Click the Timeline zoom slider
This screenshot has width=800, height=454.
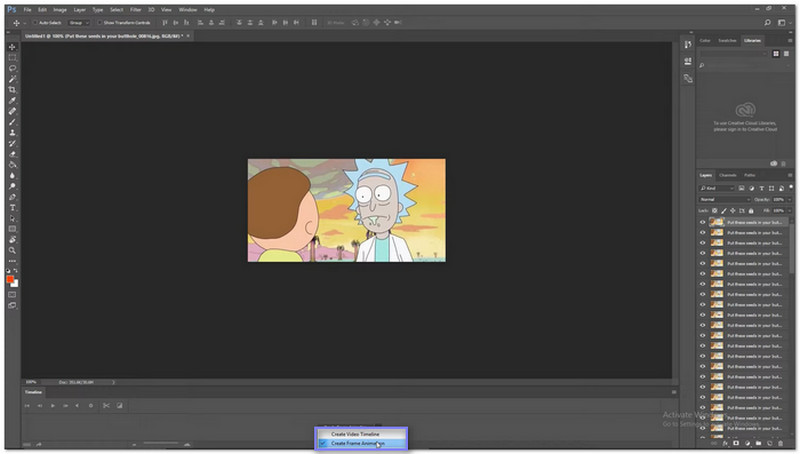pyautogui.click(x=161, y=444)
